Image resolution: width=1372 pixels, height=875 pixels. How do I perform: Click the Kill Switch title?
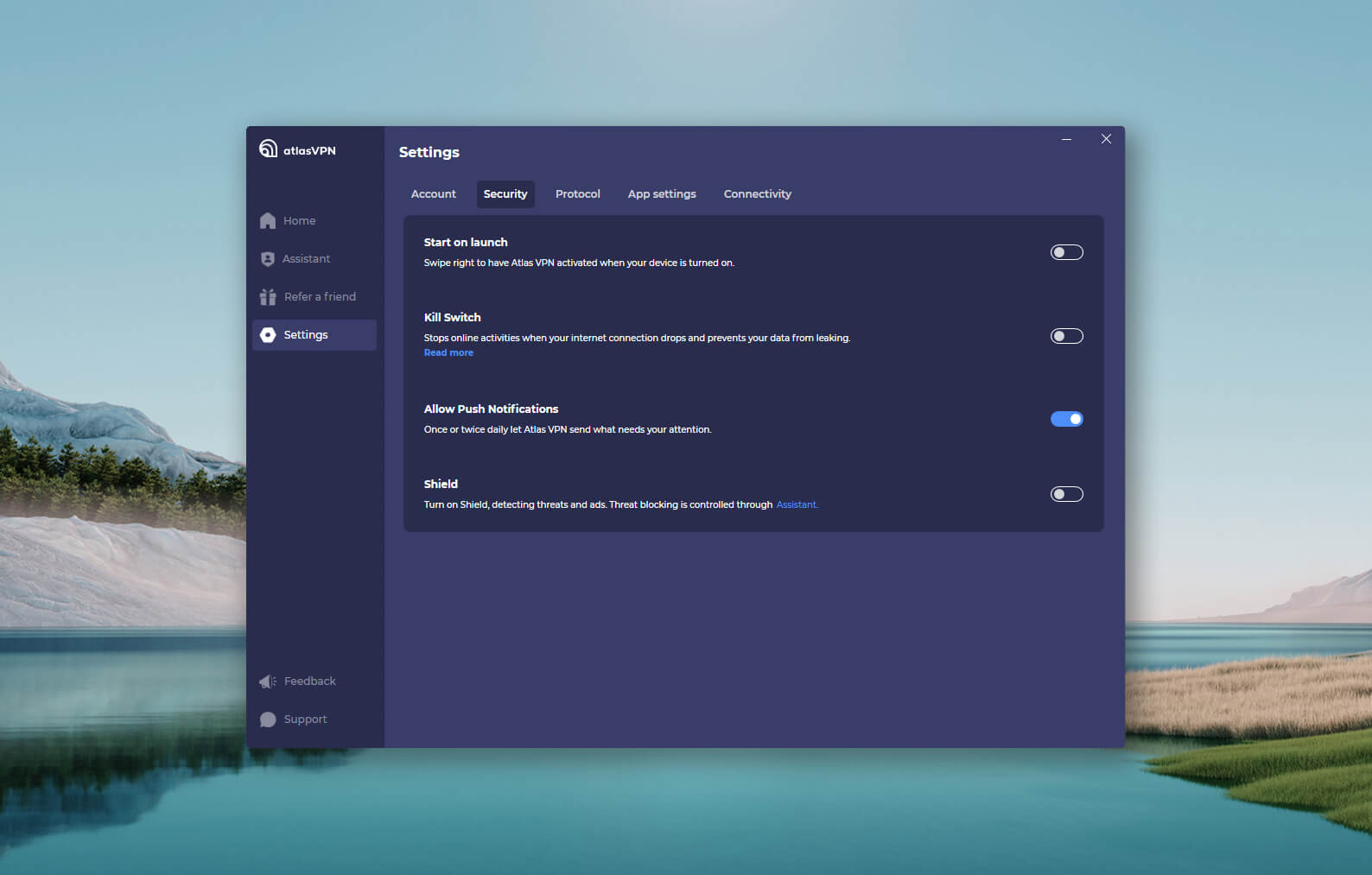(452, 318)
